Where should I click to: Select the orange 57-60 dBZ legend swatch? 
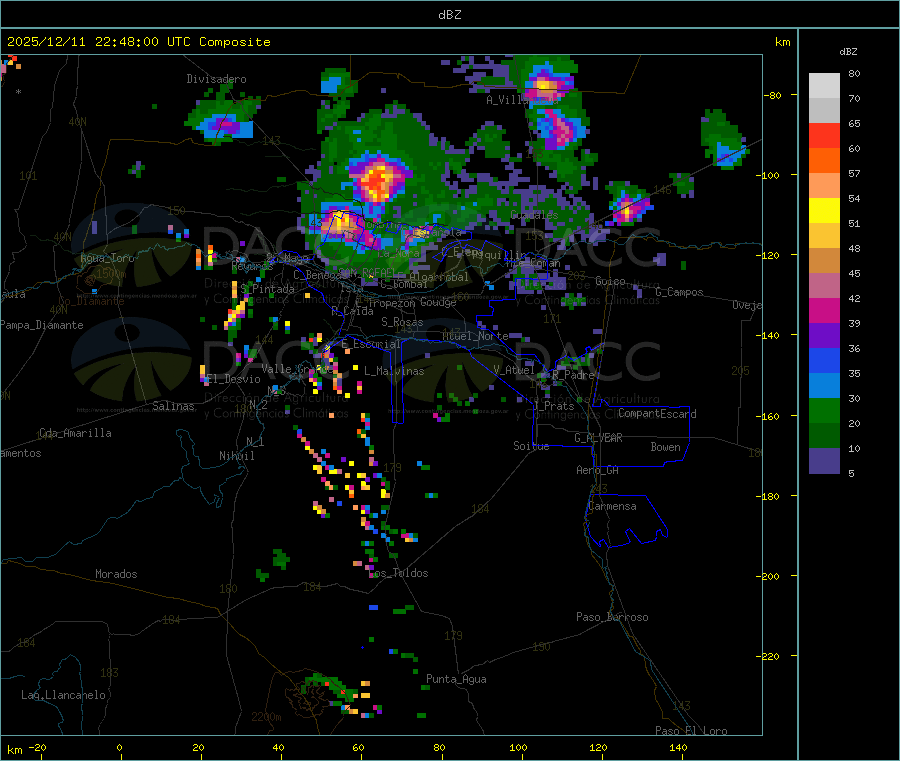824,161
